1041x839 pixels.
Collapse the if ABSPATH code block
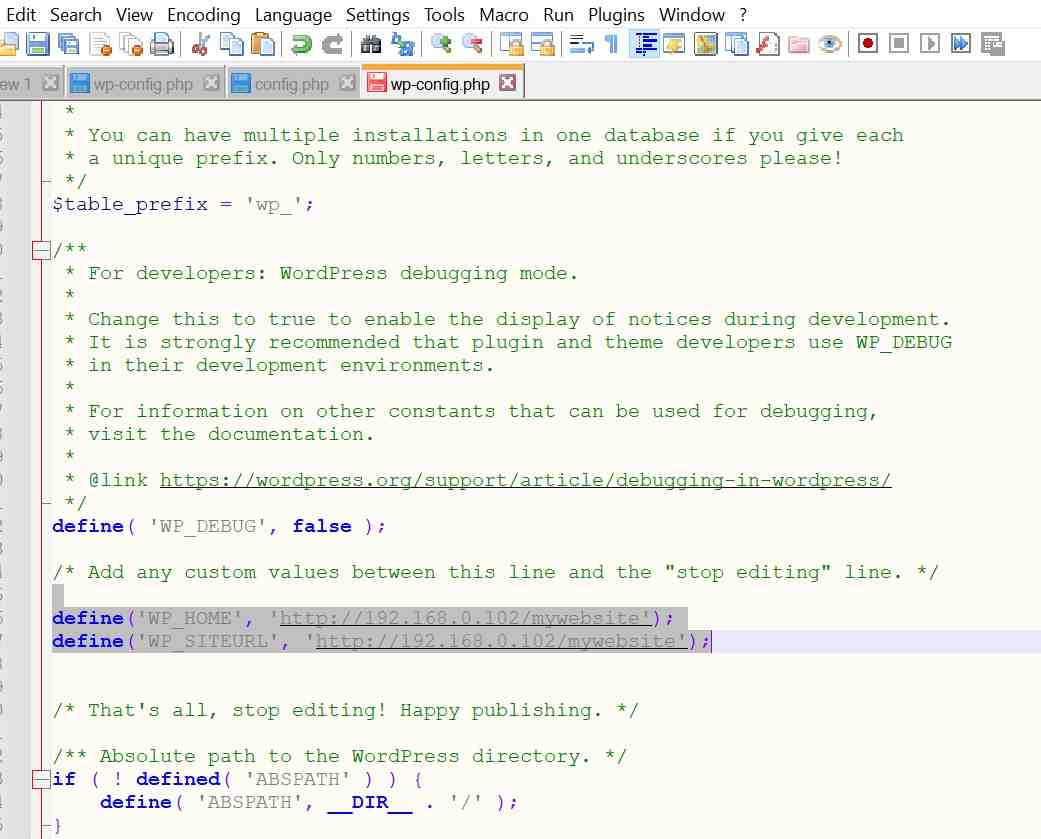(41, 779)
